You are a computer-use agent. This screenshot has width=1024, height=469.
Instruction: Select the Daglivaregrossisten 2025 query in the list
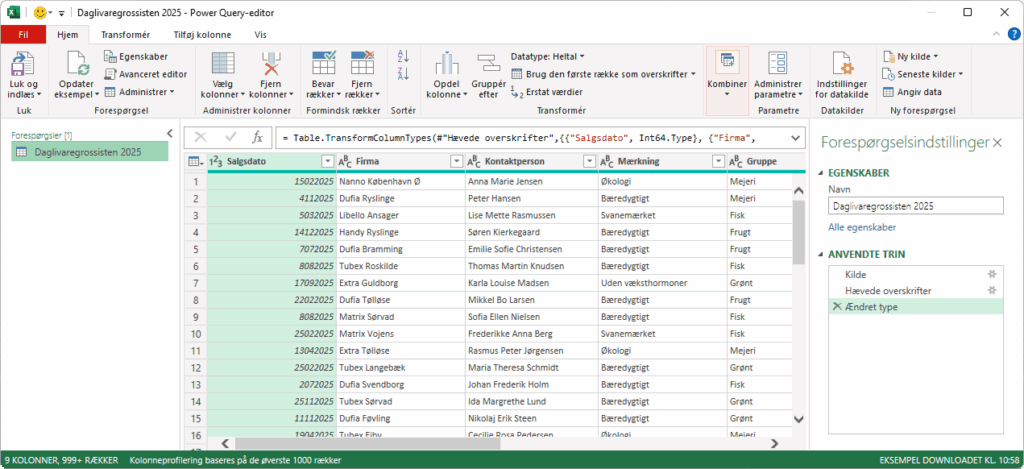click(89, 152)
